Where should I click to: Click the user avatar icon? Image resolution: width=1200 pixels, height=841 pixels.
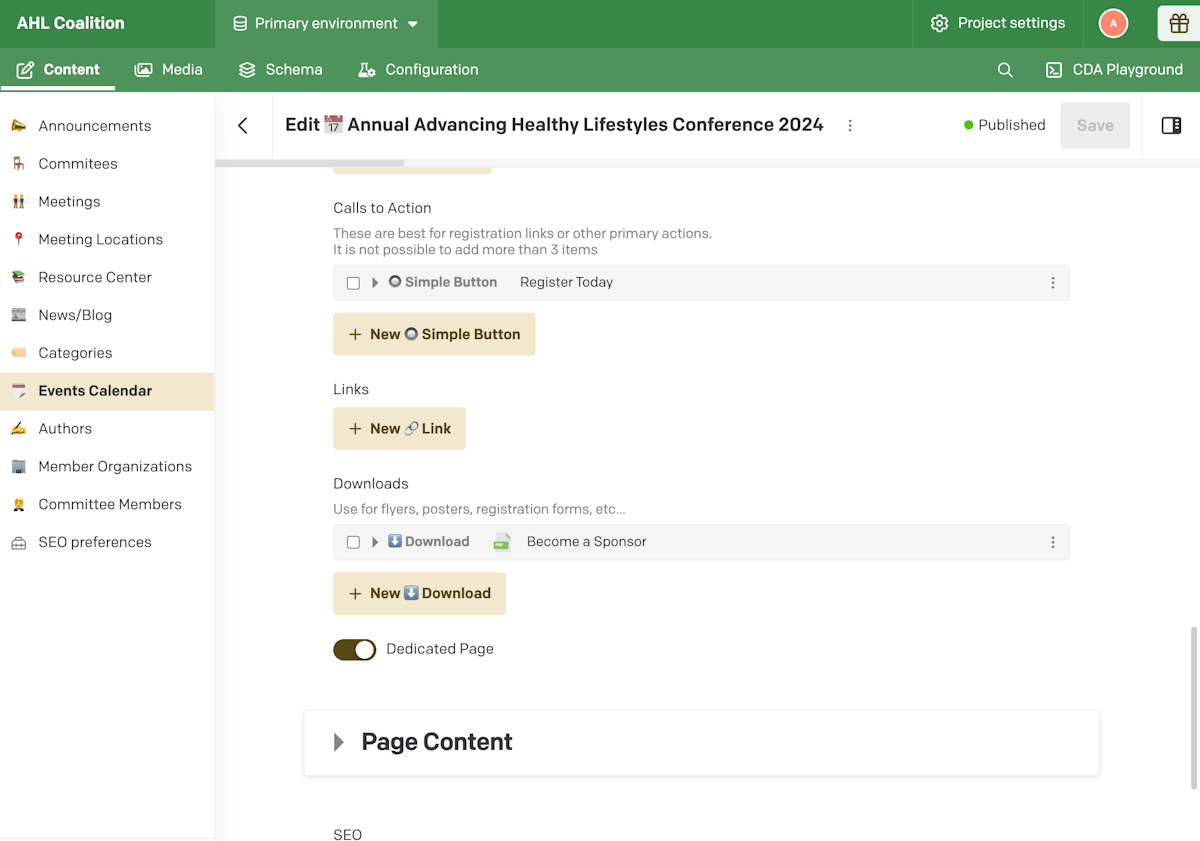tap(1113, 23)
